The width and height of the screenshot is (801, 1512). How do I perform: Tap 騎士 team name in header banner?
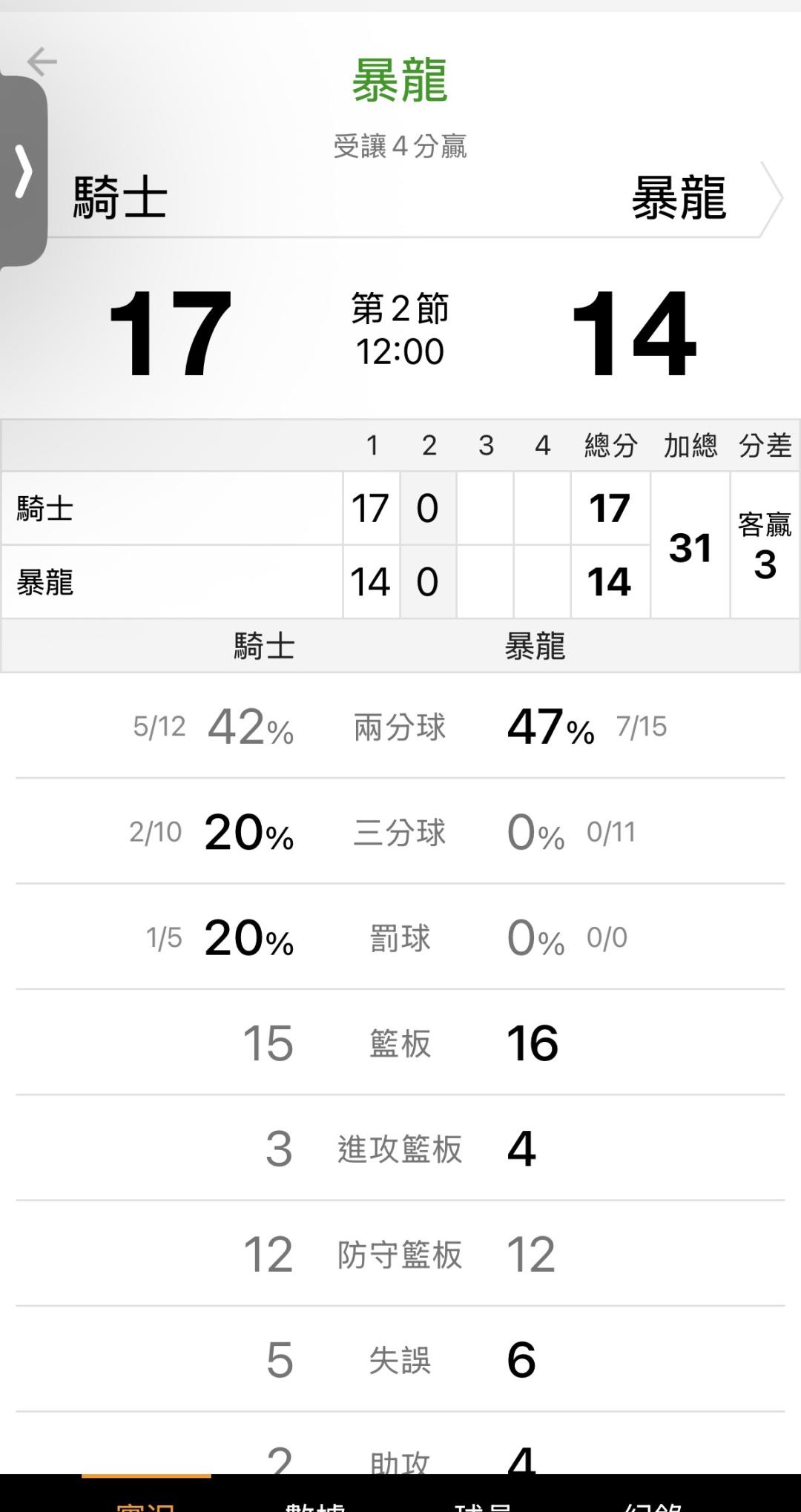[x=120, y=198]
